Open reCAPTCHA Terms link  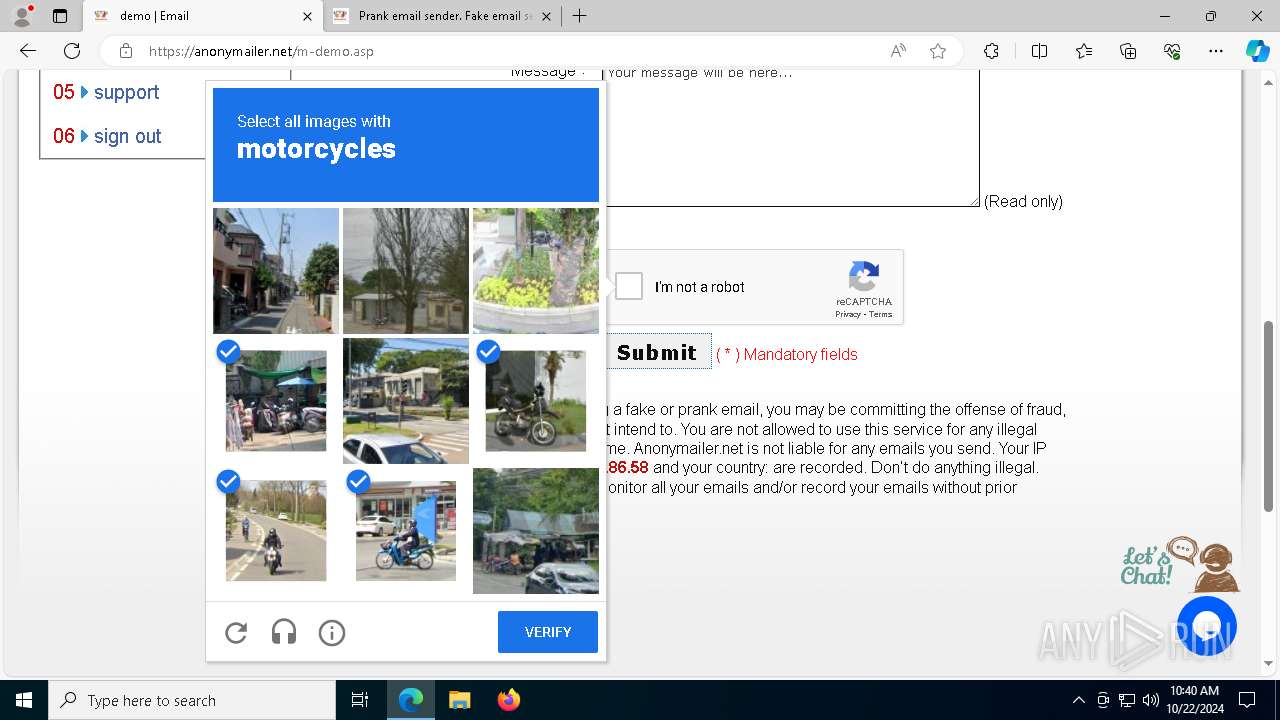(880, 314)
